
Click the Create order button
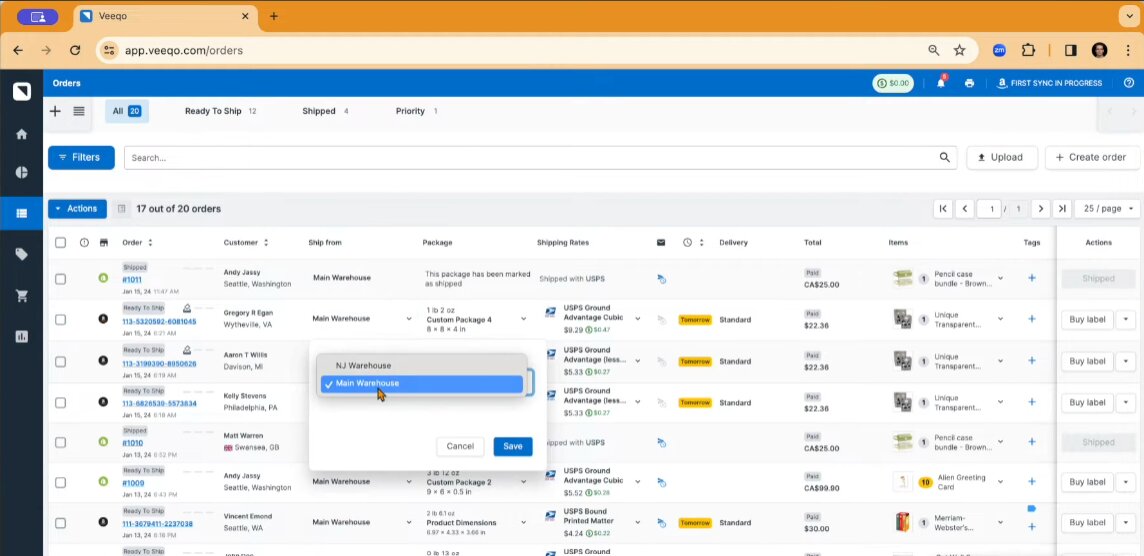point(1091,158)
